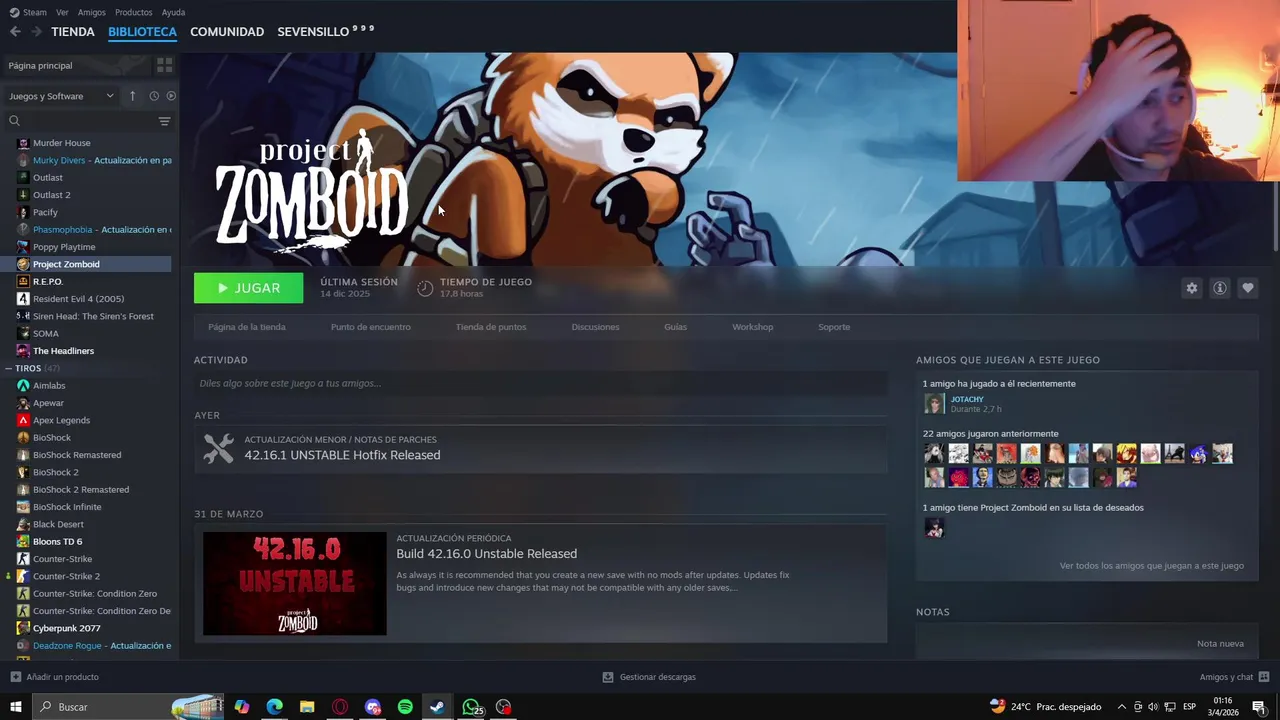Open Discusiones link
1280x720 pixels.
pyautogui.click(x=595, y=327)
